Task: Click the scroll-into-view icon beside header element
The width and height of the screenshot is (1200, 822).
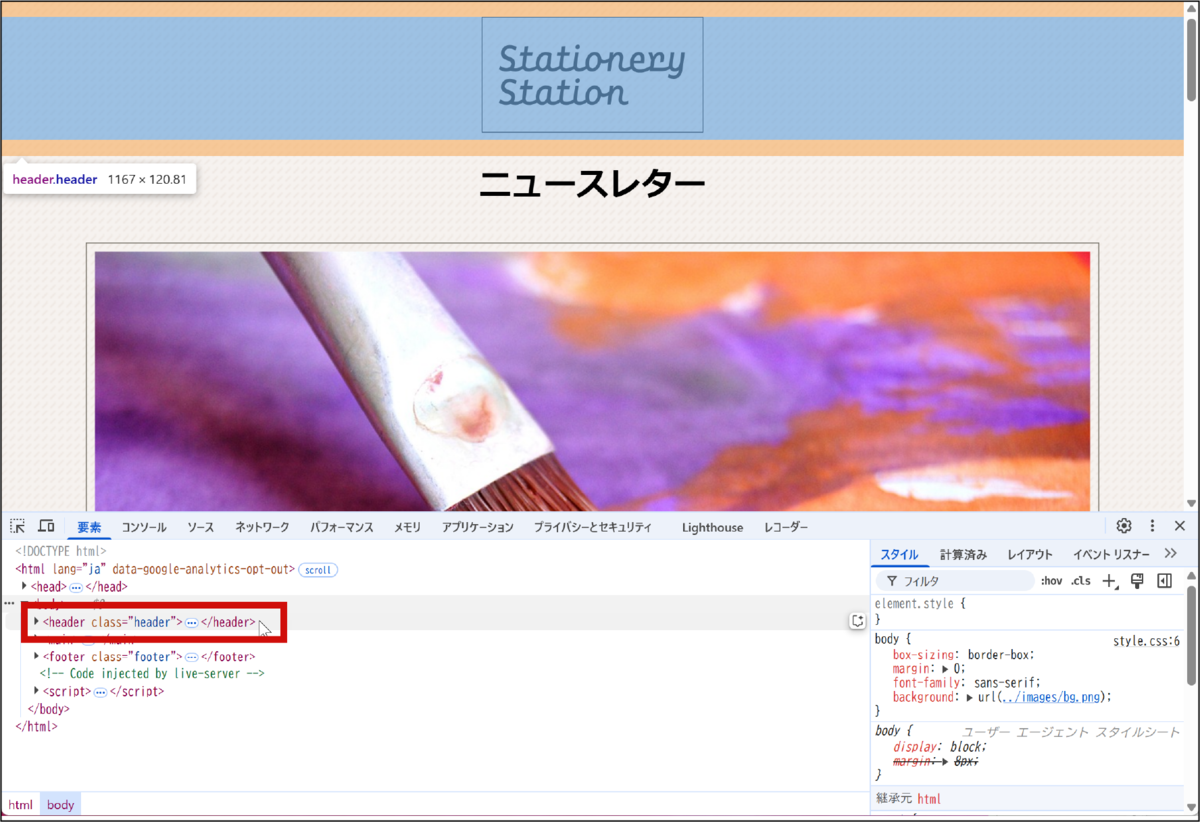Action: [858, 620]
